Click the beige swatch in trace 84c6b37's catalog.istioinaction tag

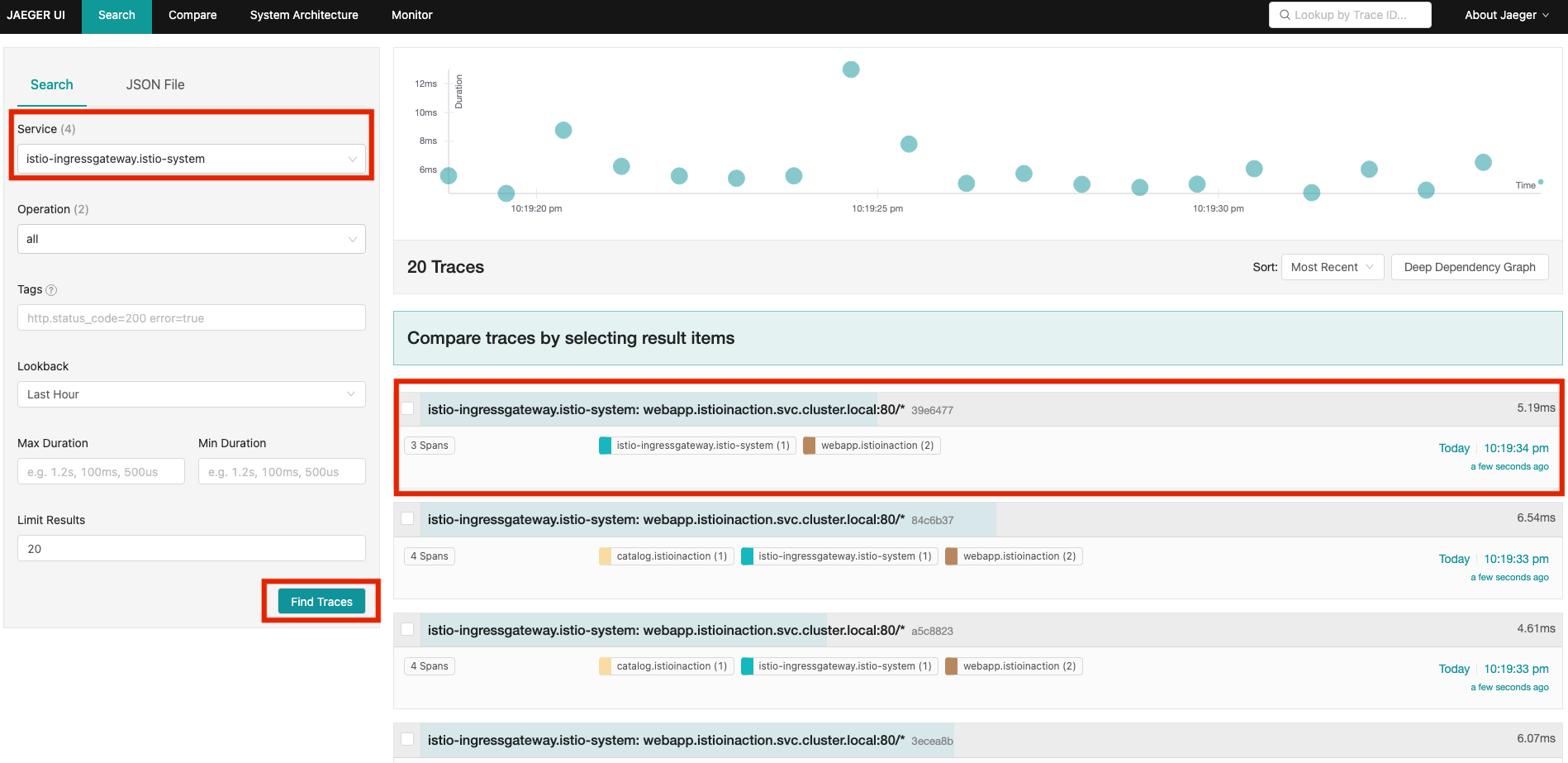pyautogui.click(x=606, y=556)
